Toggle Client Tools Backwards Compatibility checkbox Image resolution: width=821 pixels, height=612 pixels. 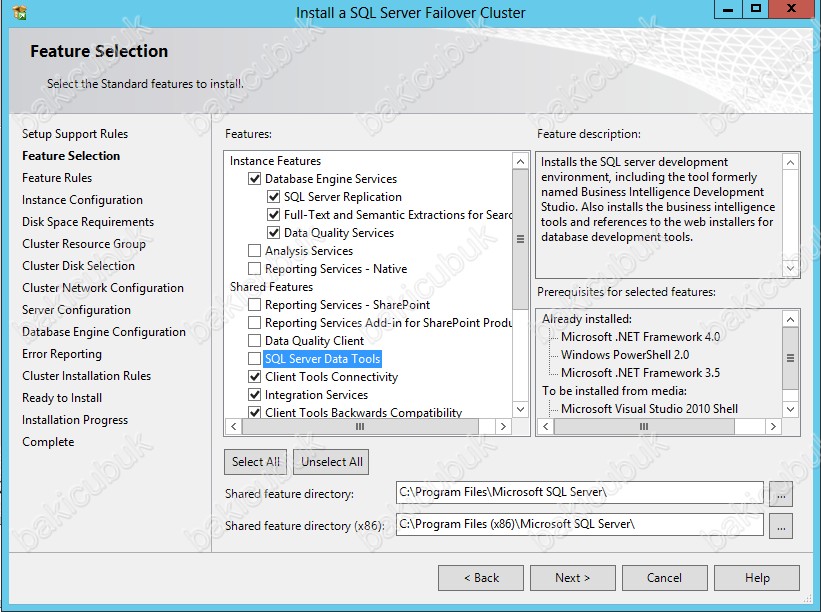[254, 412]
